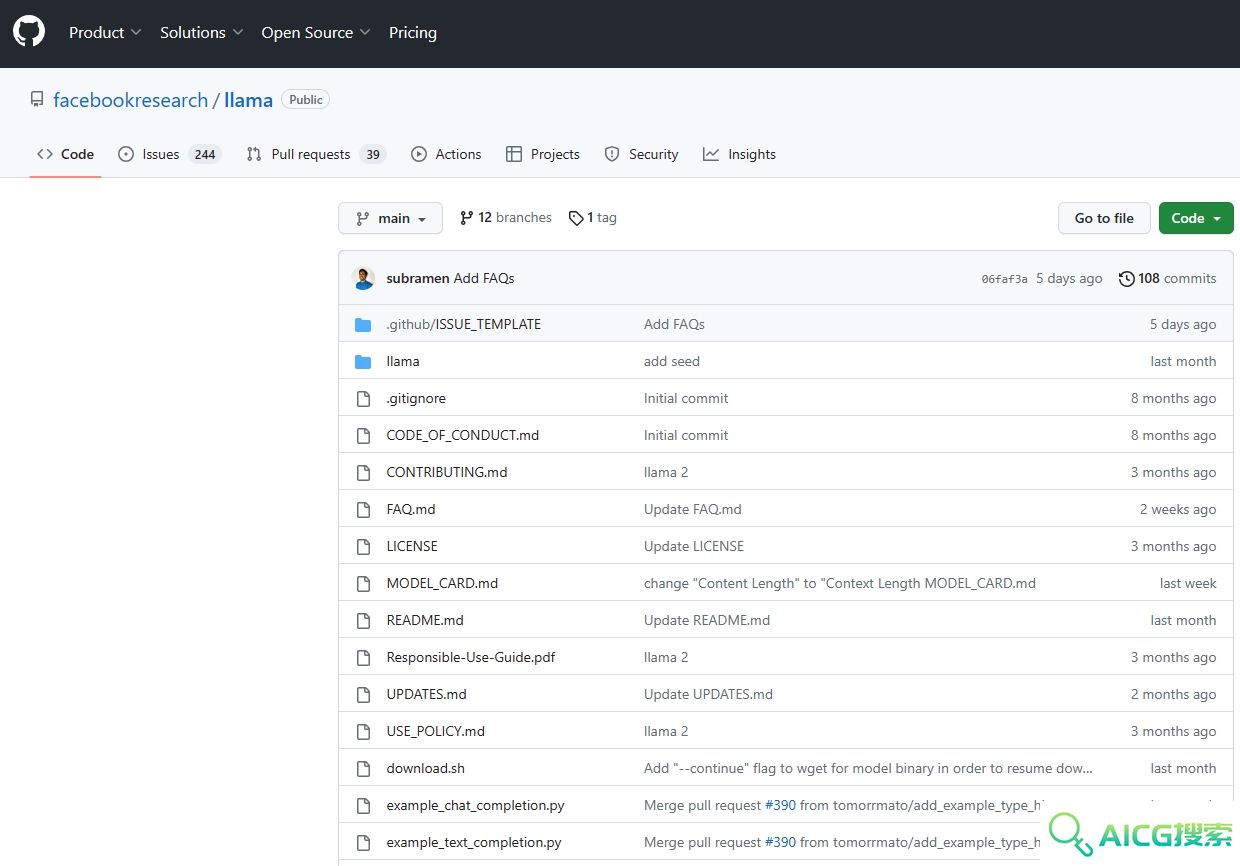Open example_chat_completion.py
Screen dimensions: 1240x866
coord(476,806)
